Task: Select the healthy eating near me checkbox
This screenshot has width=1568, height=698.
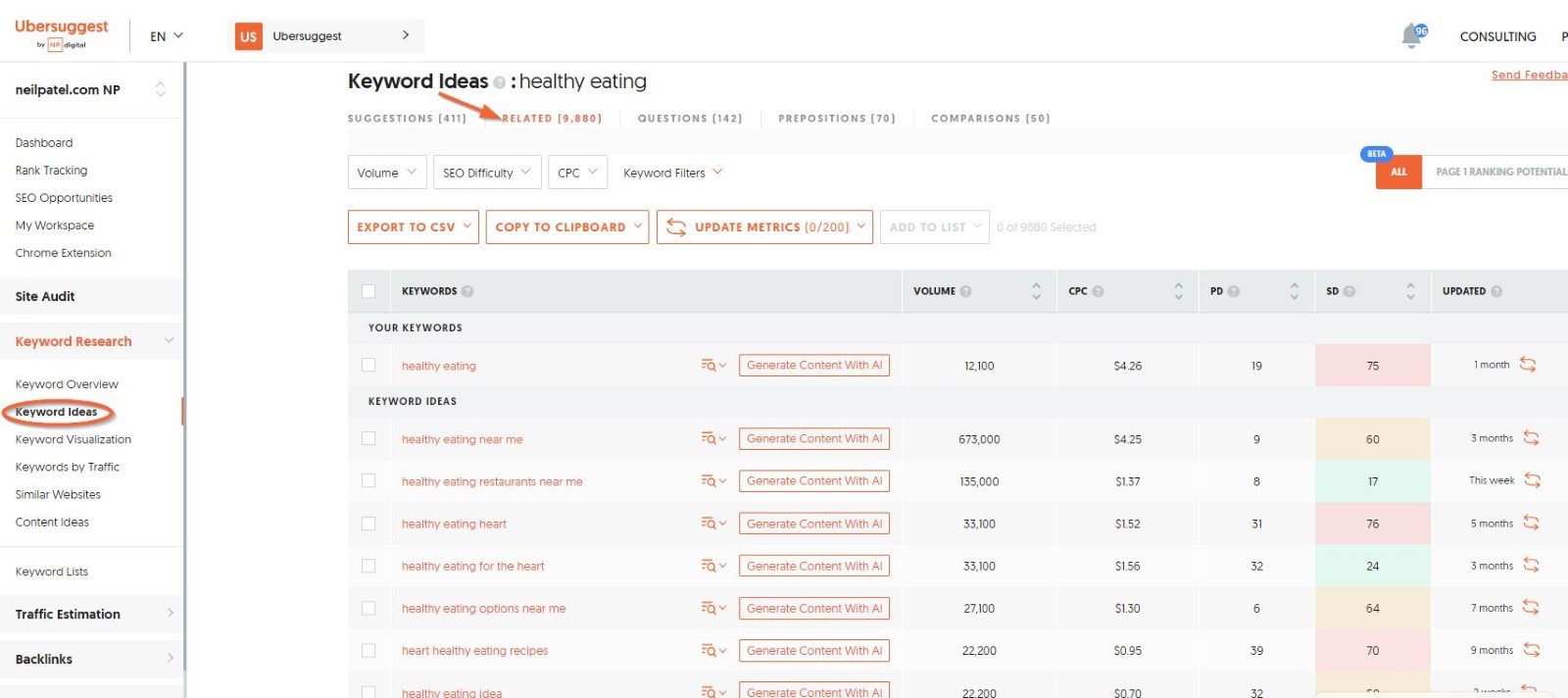Action: tap(368, 439)
